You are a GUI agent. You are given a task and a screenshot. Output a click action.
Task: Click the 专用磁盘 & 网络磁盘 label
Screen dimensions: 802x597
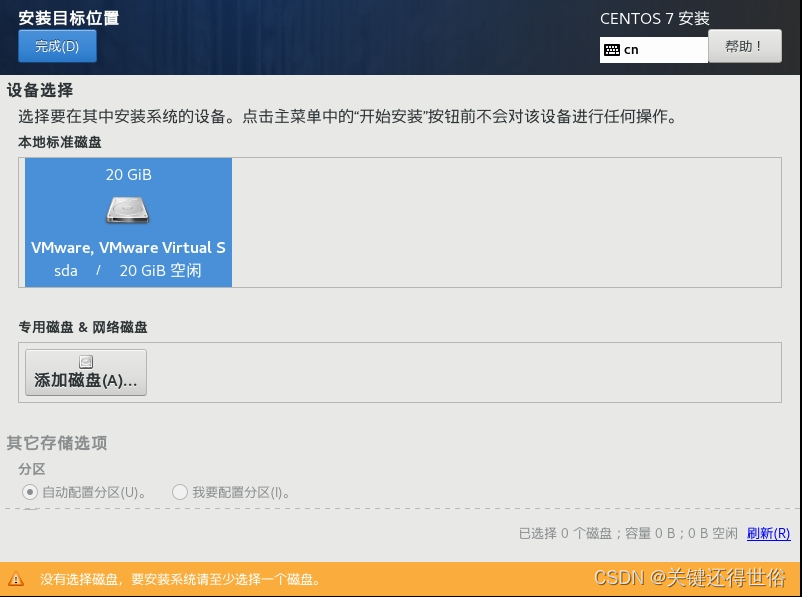(83, 327)
